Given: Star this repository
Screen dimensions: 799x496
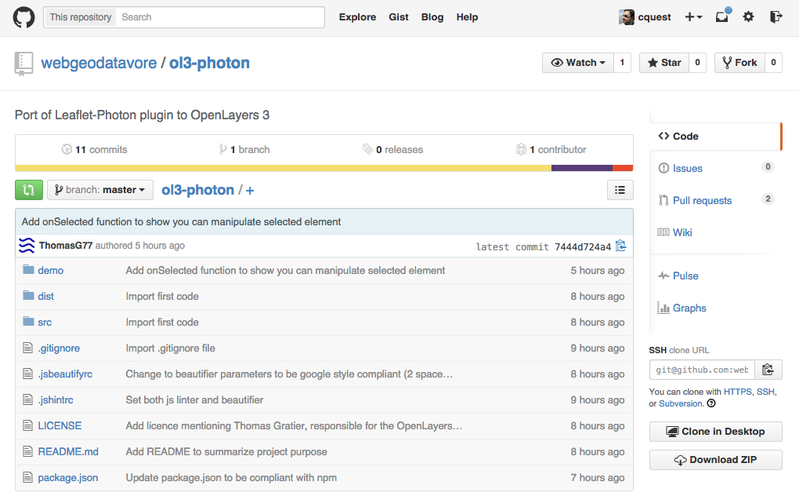Looking at the screenshot, I should pos(664,63).
